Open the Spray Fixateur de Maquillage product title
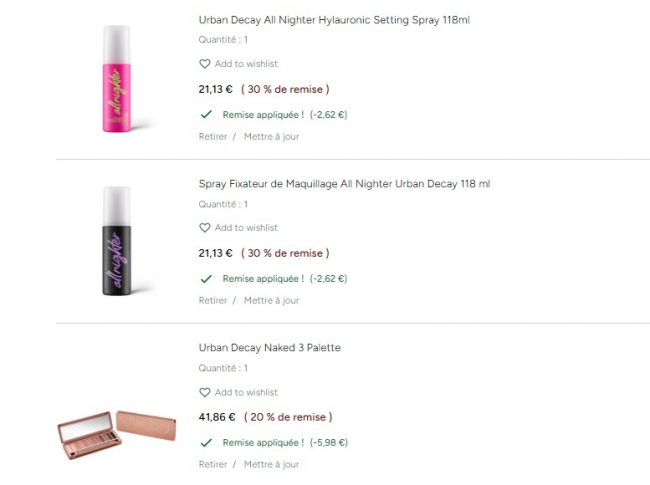650x485 pixels. point(344,184)
